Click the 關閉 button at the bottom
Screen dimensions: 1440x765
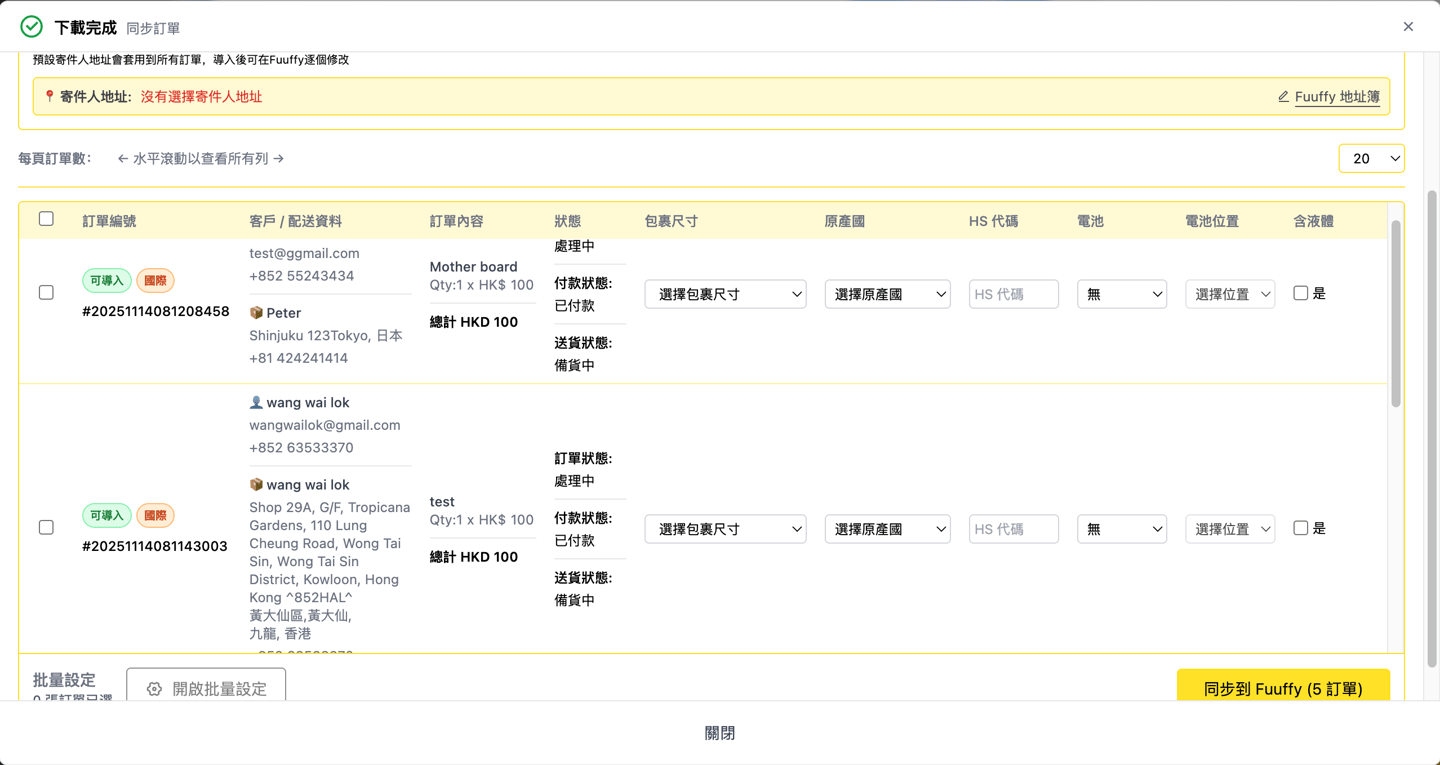pyautogui.click(x=720, y=733)
